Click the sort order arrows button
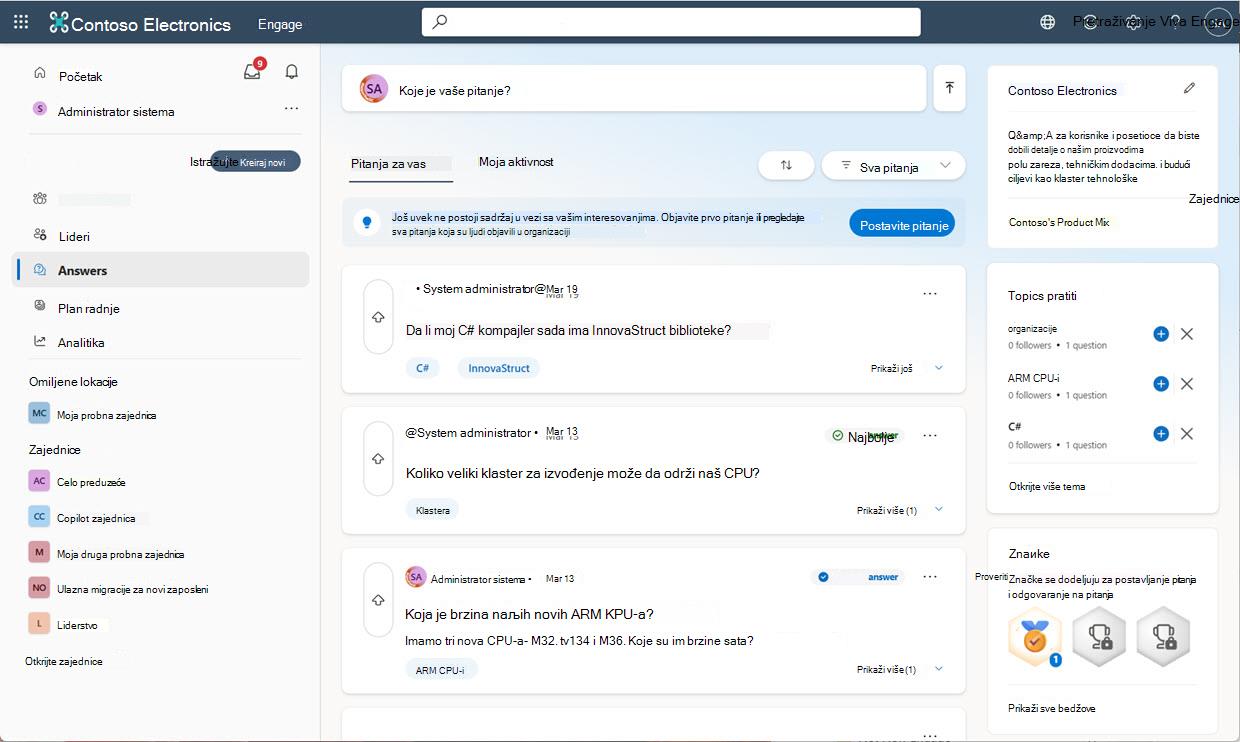 pyautogui.click(x=786, y=166)
